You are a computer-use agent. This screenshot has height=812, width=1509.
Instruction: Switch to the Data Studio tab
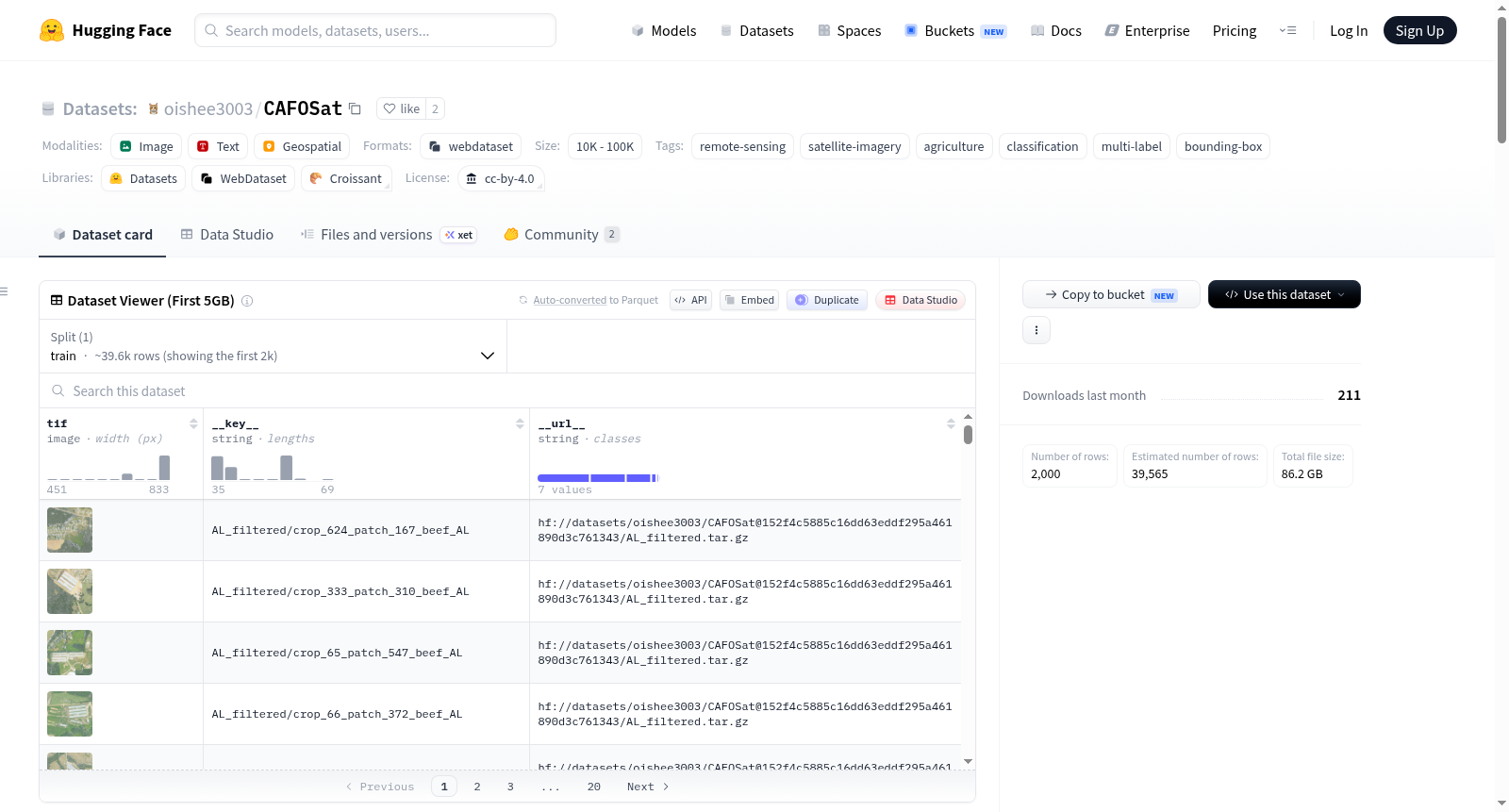[x=227, y=235]
